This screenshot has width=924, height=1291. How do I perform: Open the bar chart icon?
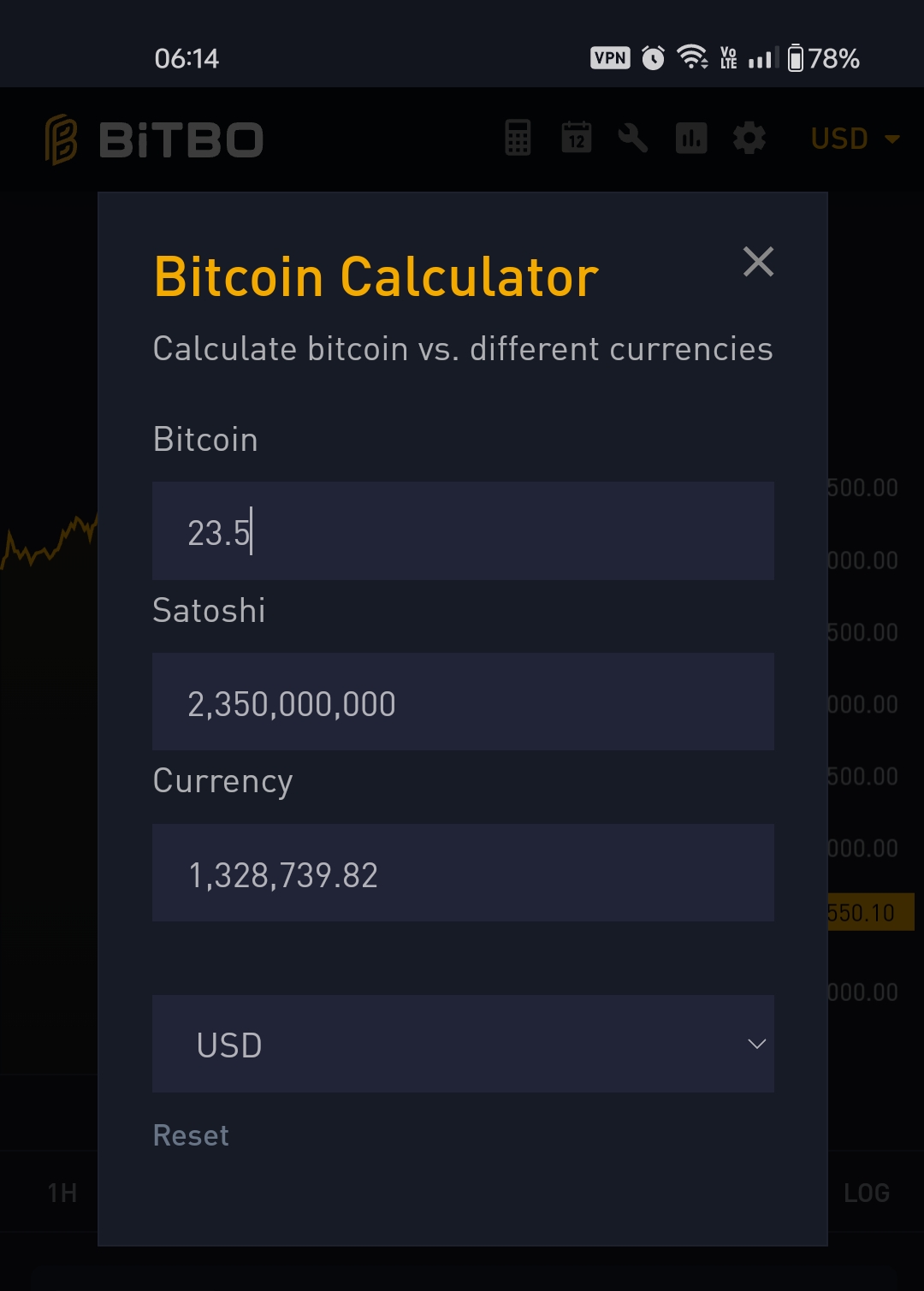click(691, 138)
